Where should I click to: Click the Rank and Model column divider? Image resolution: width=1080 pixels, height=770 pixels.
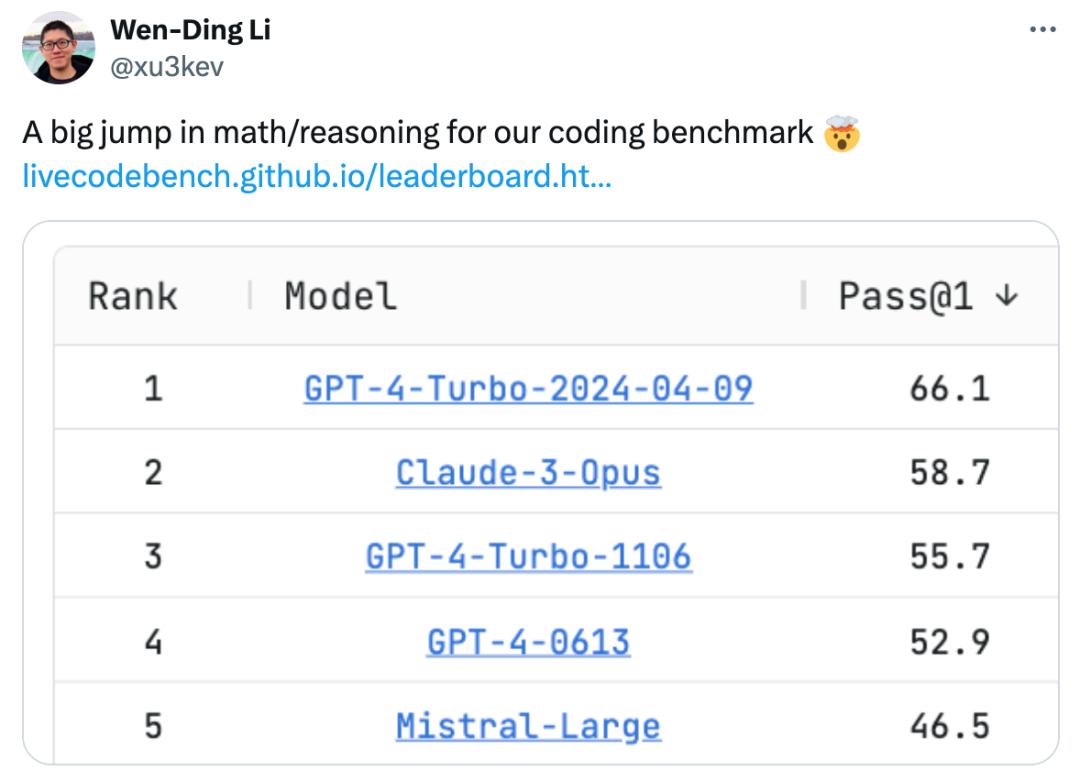[250, 296]
